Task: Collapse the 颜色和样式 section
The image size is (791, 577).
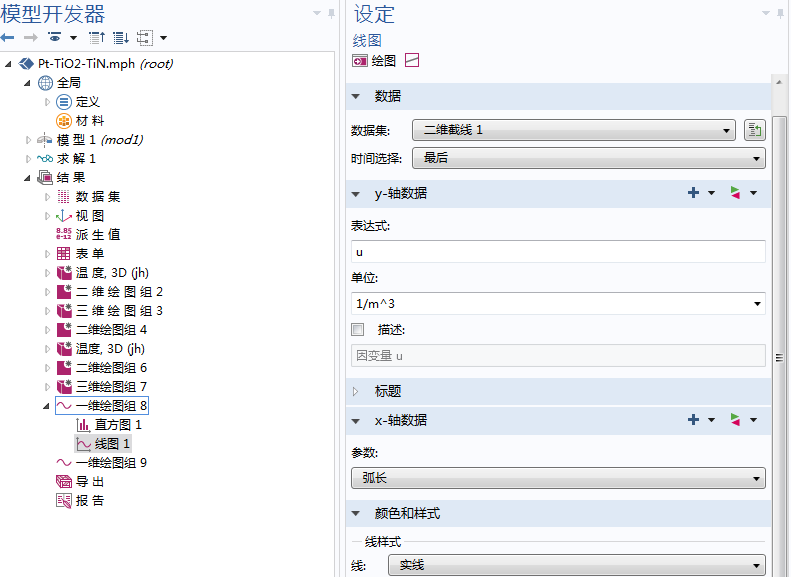Action: 356,513
